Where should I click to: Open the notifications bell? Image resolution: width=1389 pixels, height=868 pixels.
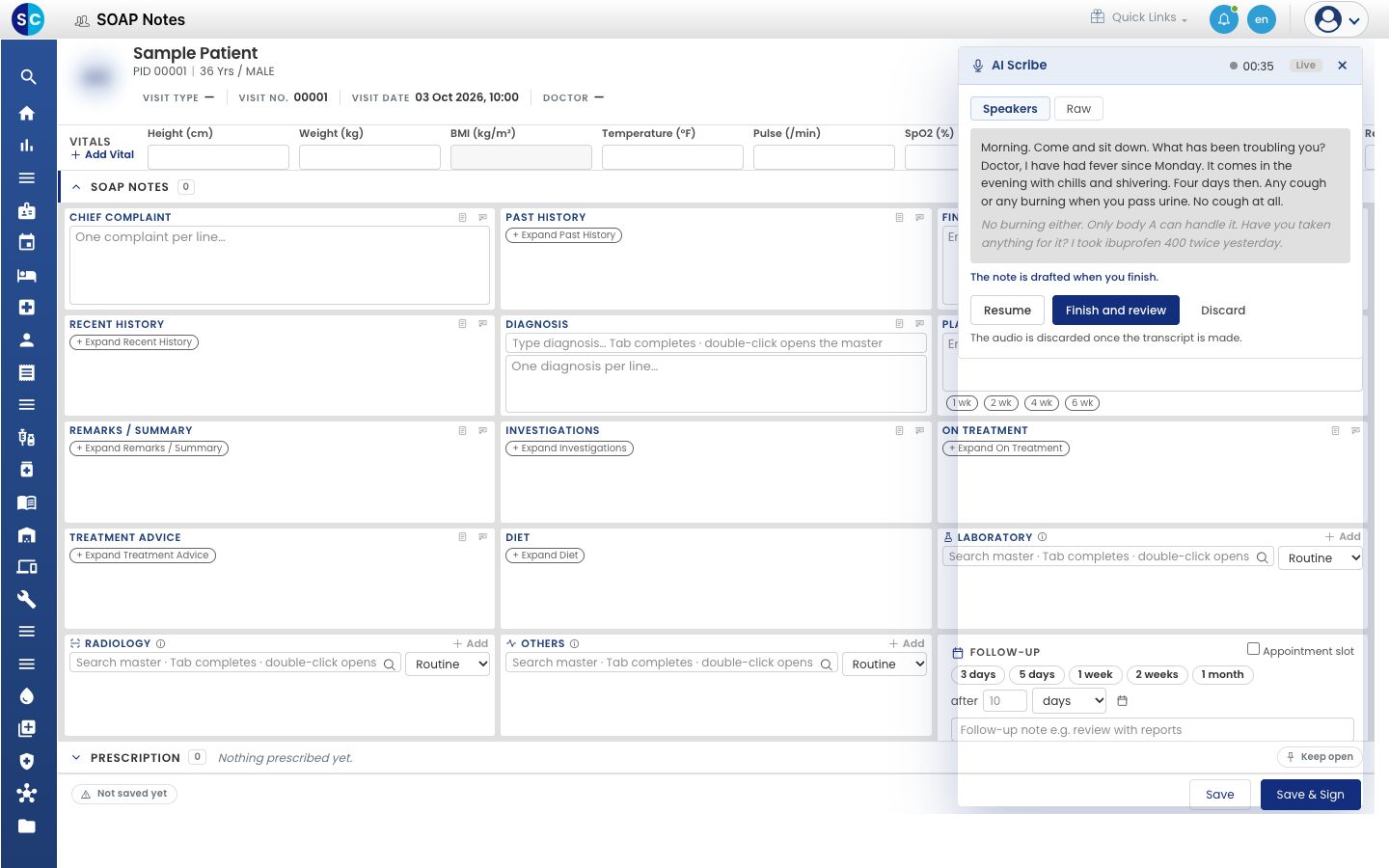[x=1224, y=19]
